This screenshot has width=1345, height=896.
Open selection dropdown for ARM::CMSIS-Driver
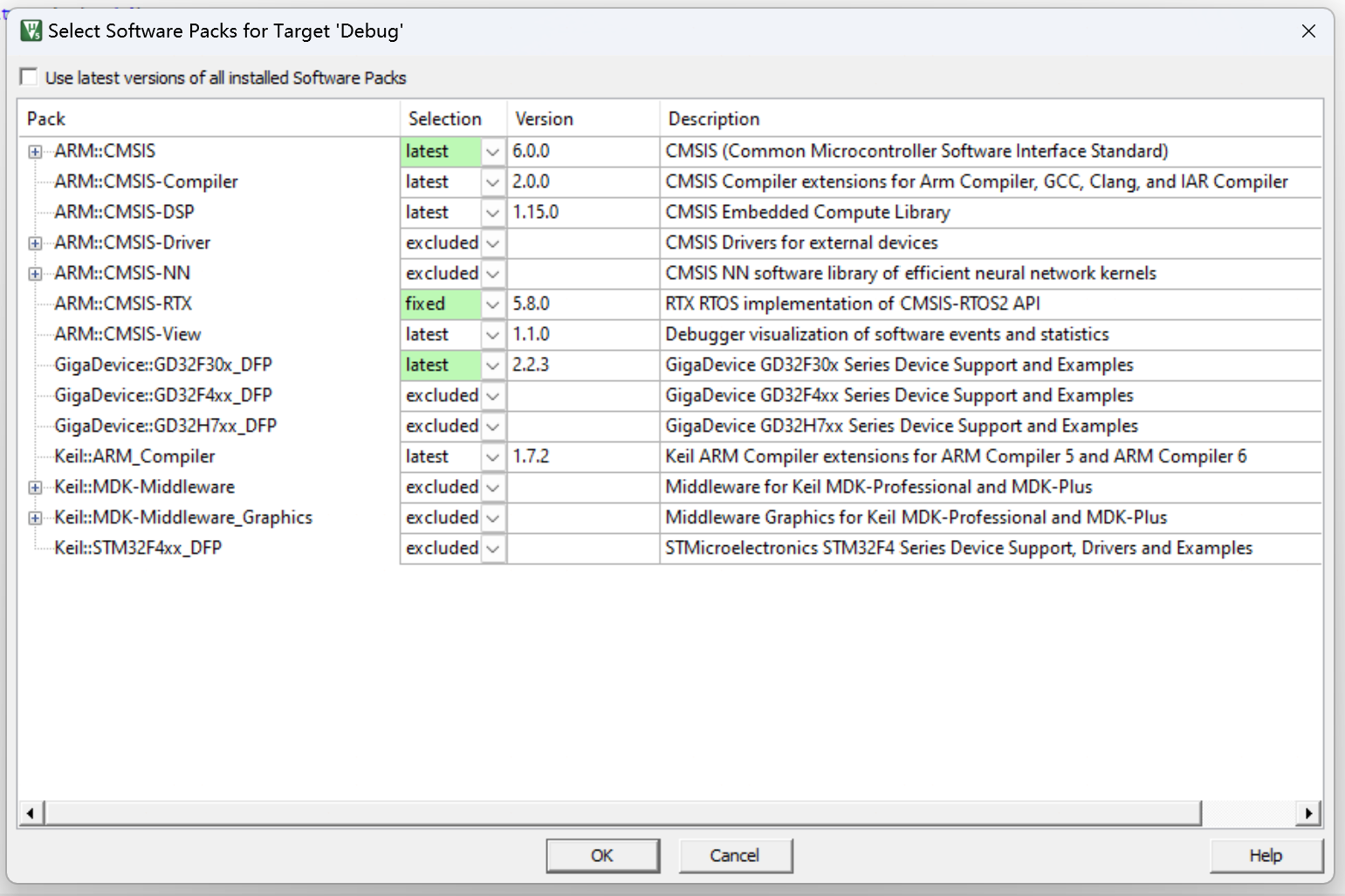tap(493, 243)
